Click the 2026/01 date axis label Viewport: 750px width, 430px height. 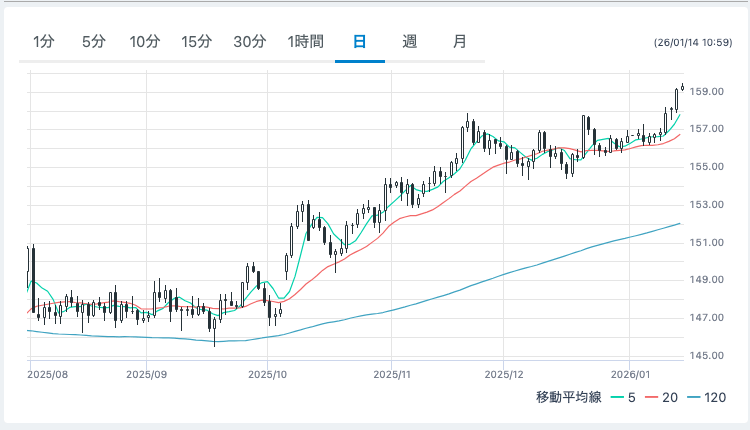coord(630,374)
